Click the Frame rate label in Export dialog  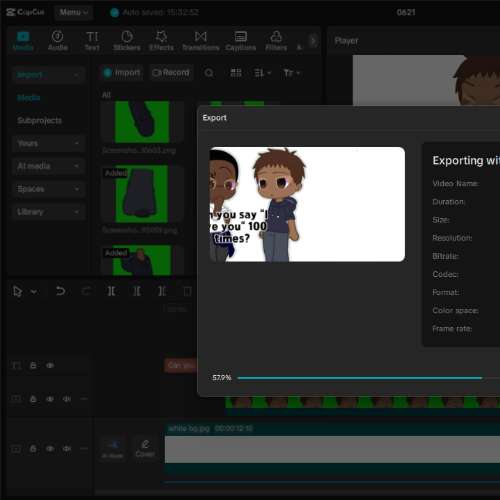[452, 329]
